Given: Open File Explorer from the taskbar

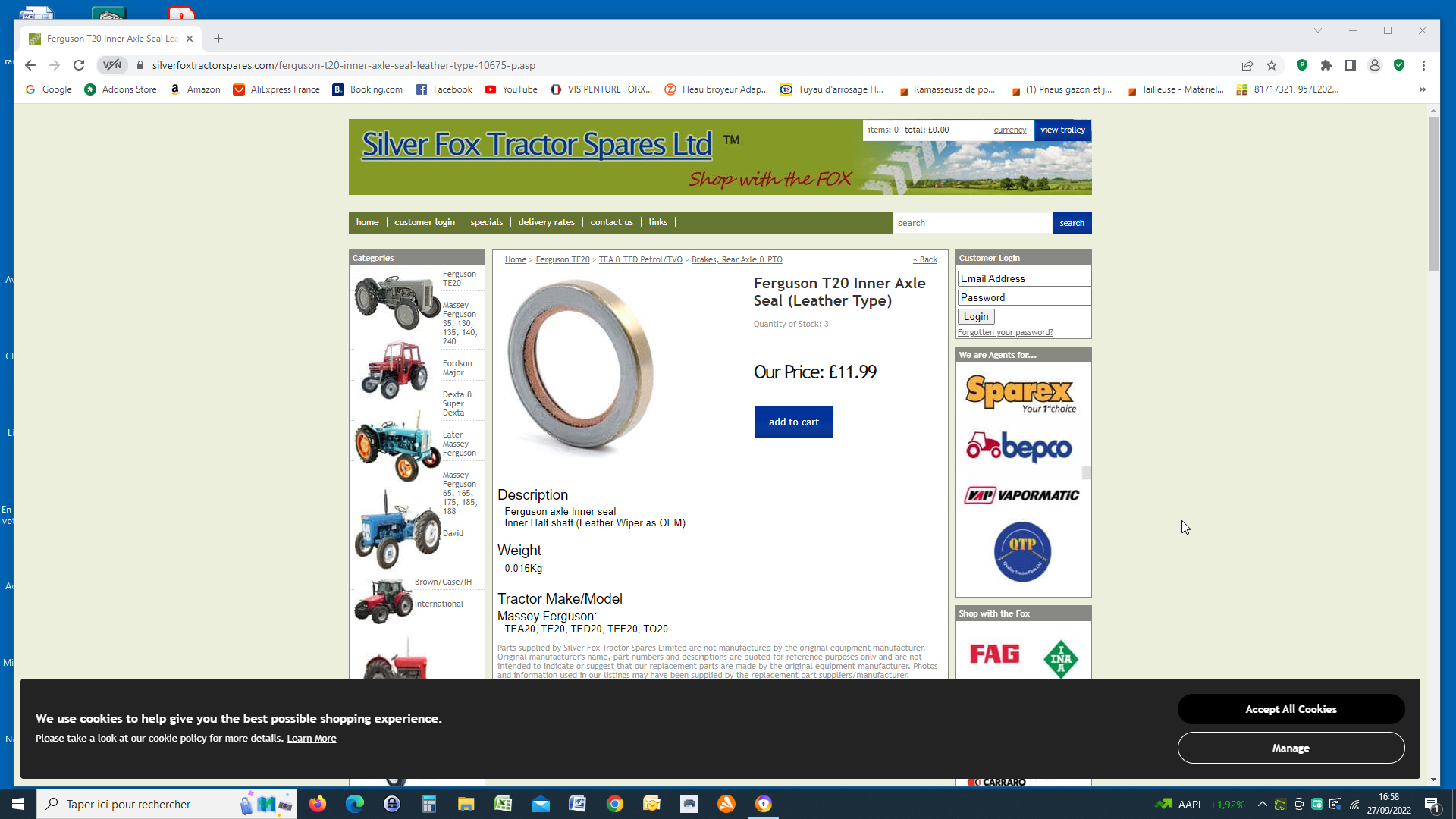Looking at the screenshot, I should (x=466, y=804).
